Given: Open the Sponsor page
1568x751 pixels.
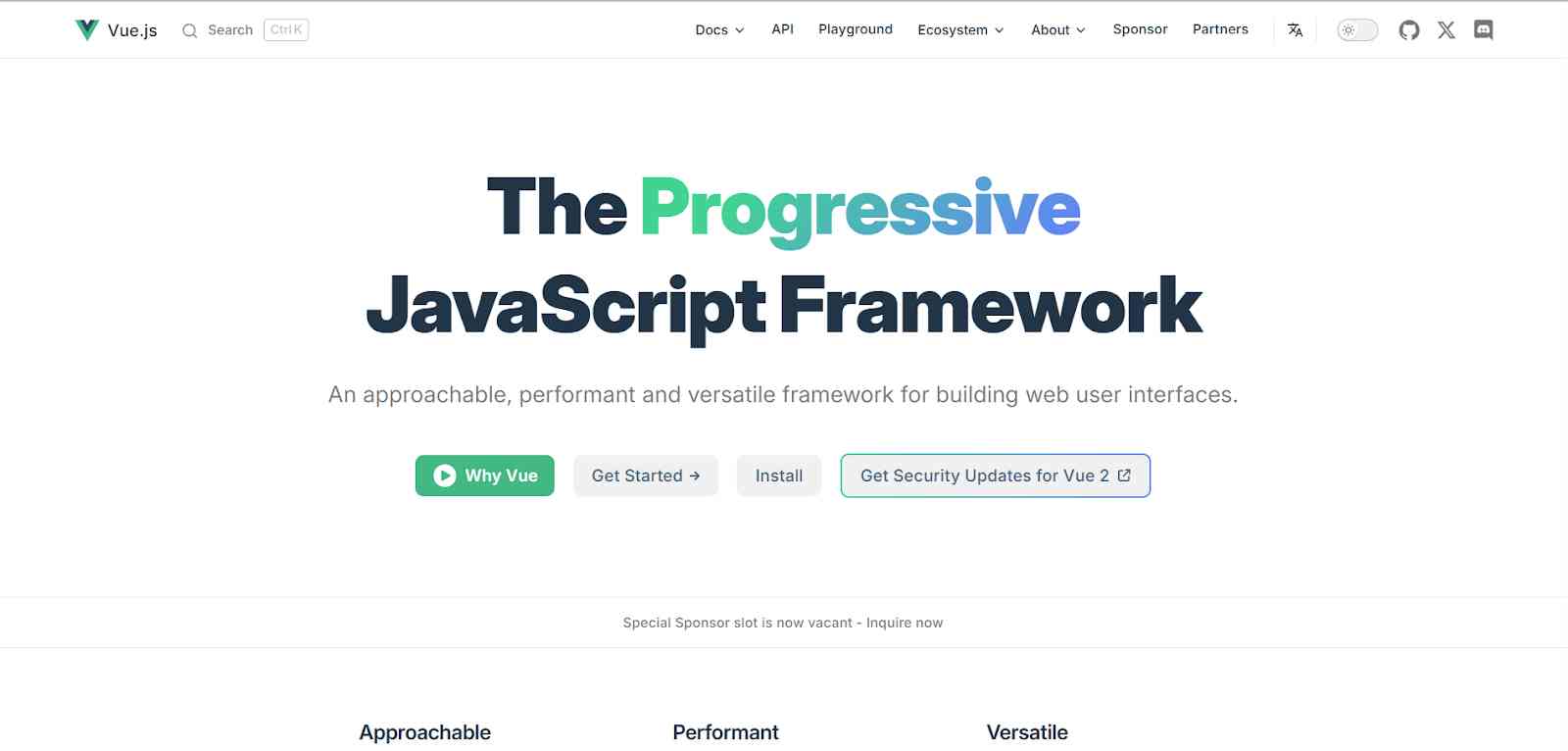Looking at the screenshot, I should tap(1140, 29).
